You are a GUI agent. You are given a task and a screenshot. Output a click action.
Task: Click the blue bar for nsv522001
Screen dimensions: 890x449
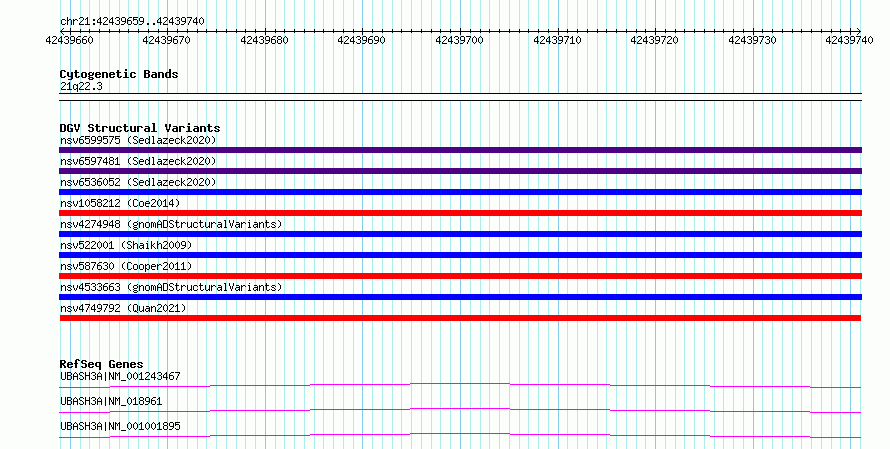tap(460, 255)
